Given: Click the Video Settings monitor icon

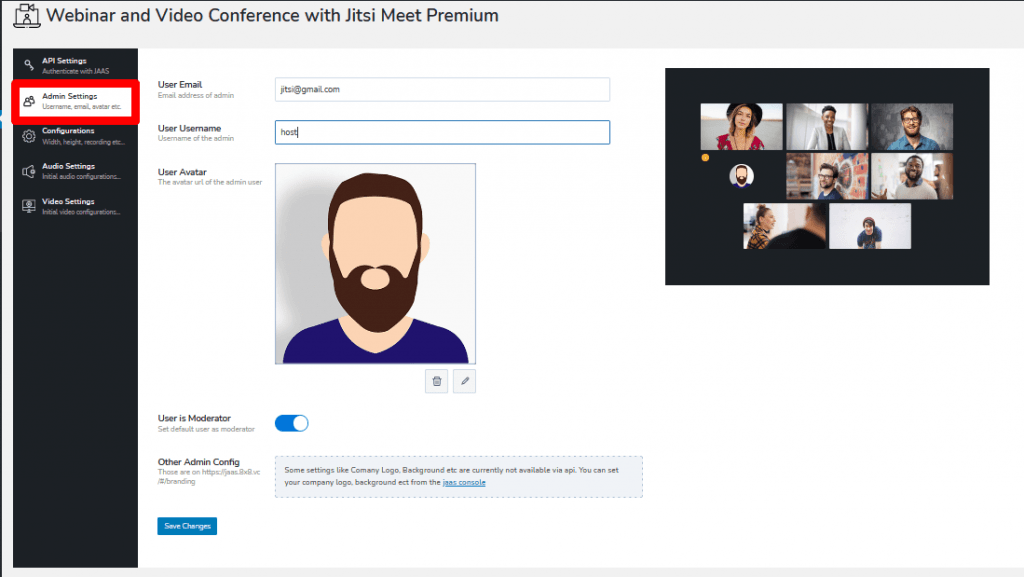Looking at the screenshot, I should click(x=29, y=206).
